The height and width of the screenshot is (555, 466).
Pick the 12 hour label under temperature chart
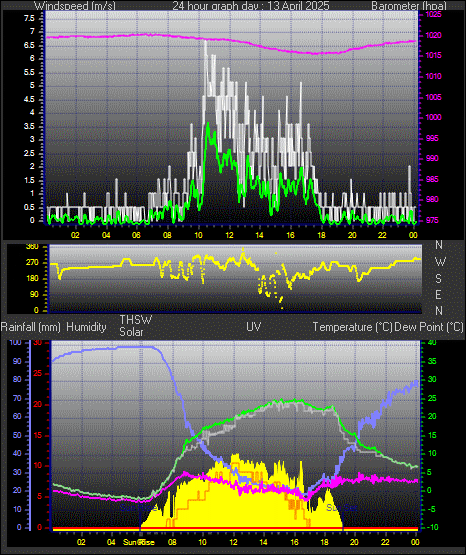coord(233,542)
